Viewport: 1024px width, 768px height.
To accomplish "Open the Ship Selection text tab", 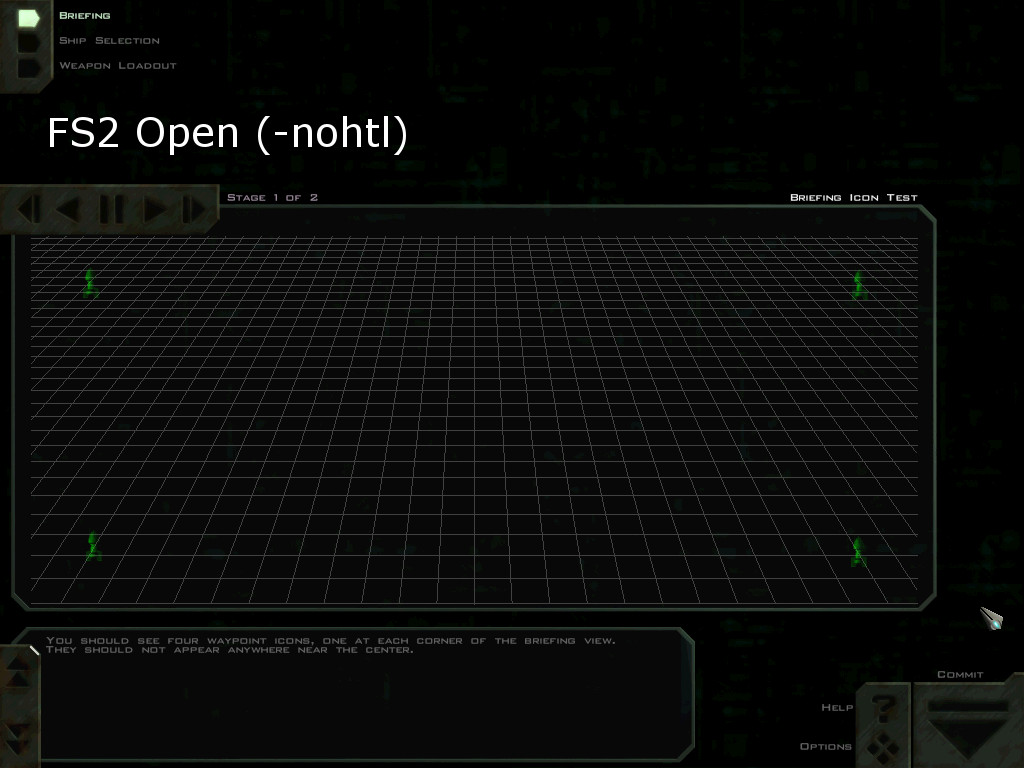I will point(109,41).
